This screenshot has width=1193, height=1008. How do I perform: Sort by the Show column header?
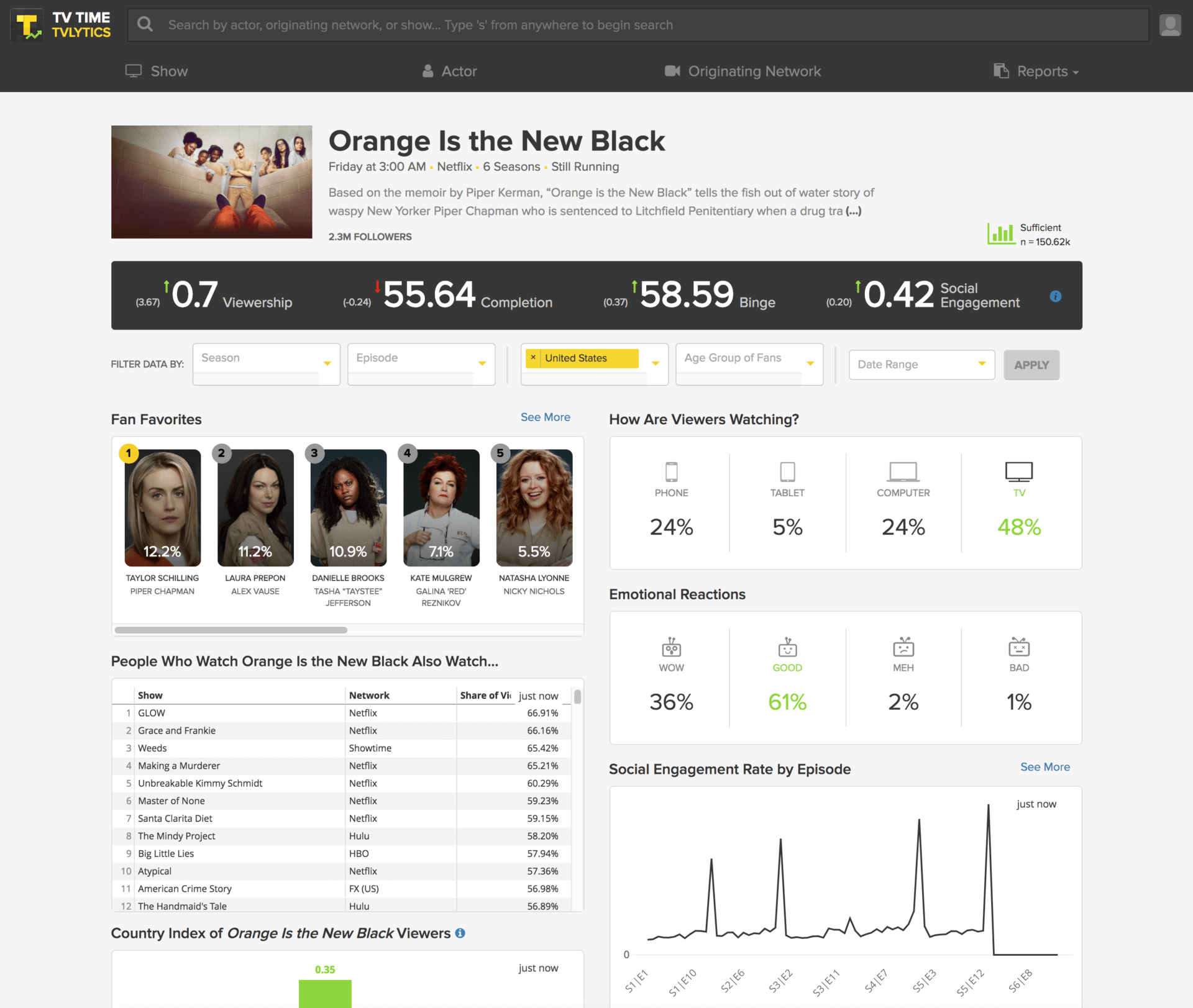pyautogui.click(x=239, y=695)
